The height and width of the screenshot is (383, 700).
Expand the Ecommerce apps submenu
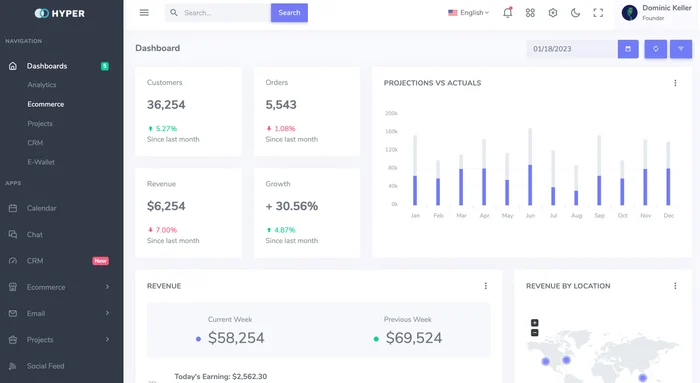59,287
